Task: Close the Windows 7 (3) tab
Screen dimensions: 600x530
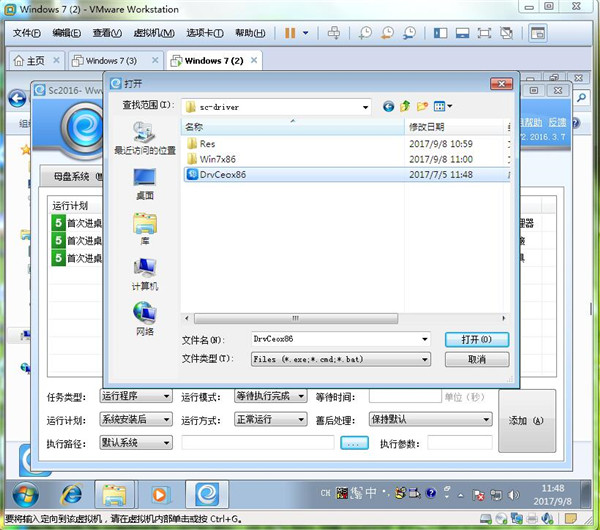Action: tap(155, 60)
